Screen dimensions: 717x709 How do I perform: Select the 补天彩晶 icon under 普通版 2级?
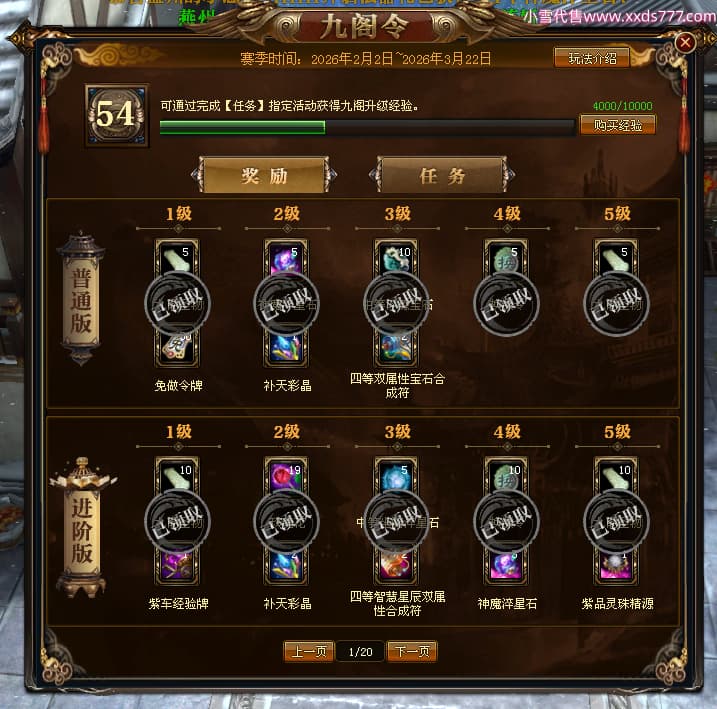[286, 348]
